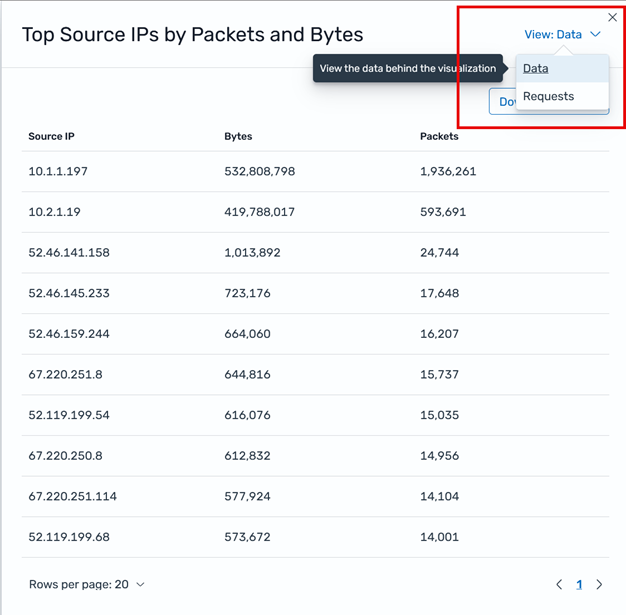Click packets value 14,001
This screenshot has height=615, width=626.
pos(439,537)
